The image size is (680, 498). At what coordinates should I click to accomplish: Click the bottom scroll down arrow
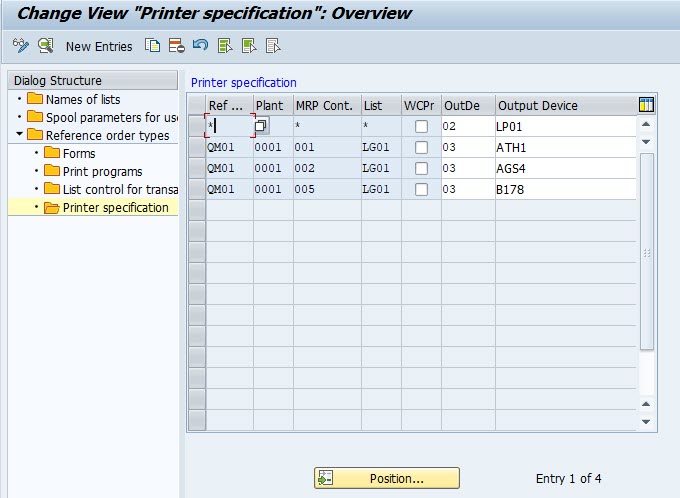(646, 422)
